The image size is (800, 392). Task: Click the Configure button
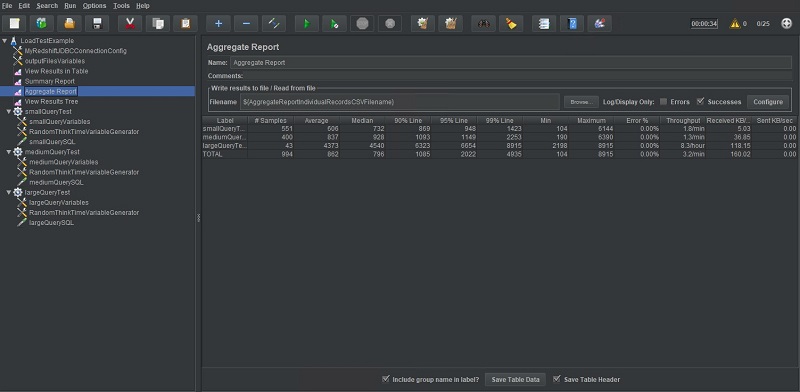click(x=768, y=102)
